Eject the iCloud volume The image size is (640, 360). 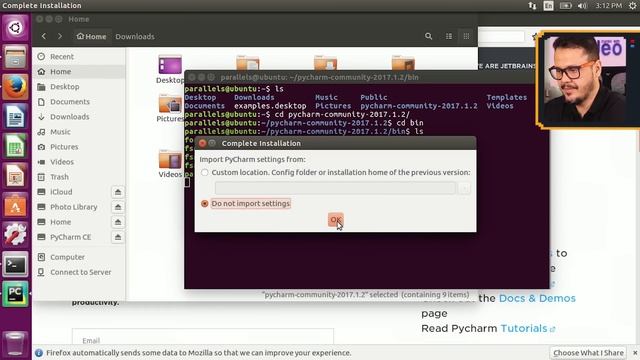click(118, 192)
